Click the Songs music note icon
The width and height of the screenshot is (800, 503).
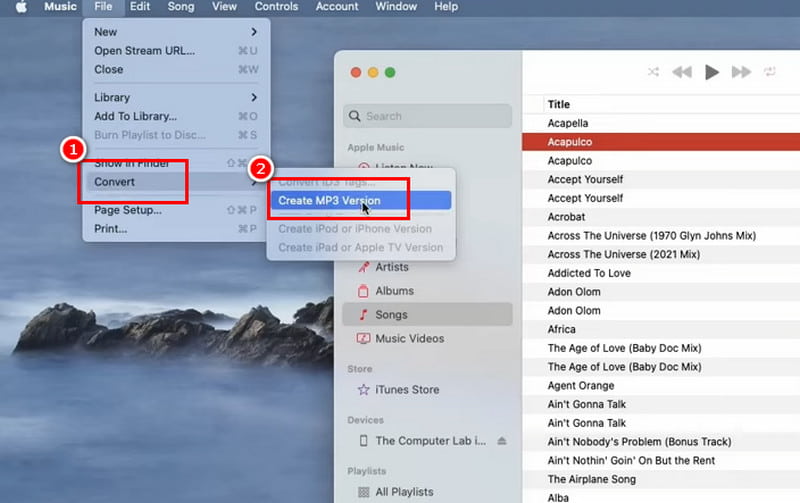(363, 314)
